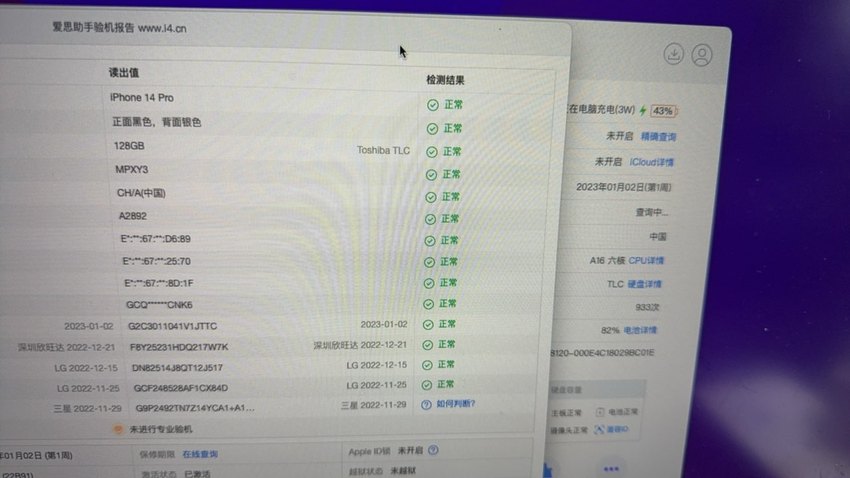
Task: Click the download icon in the back window
Action: click(673, 54)
